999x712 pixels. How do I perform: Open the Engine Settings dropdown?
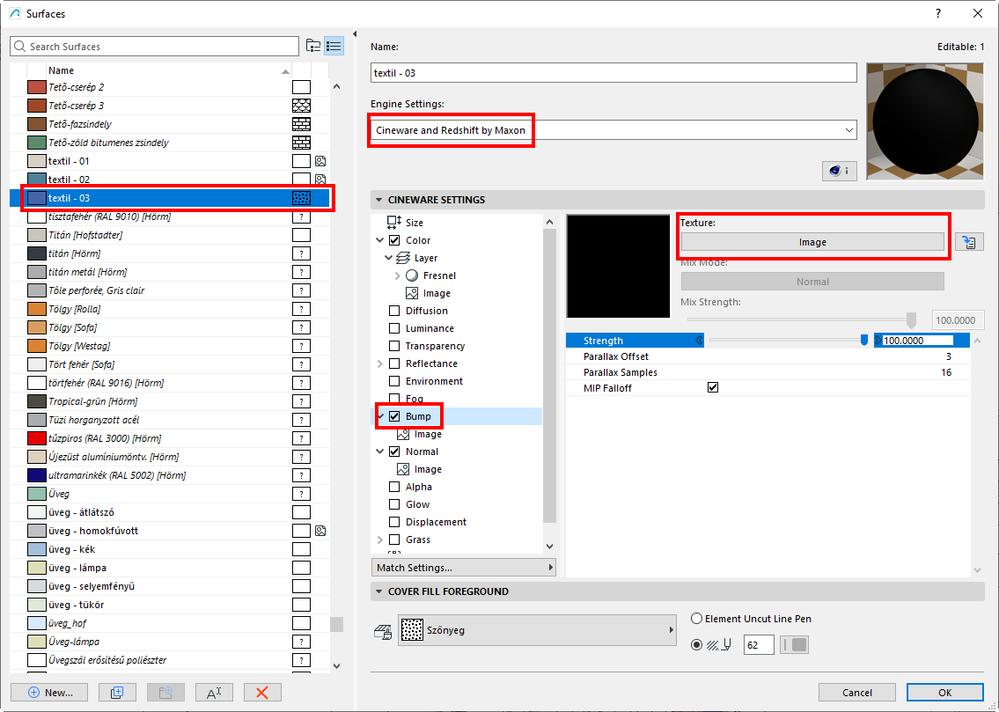coord(613,130)
